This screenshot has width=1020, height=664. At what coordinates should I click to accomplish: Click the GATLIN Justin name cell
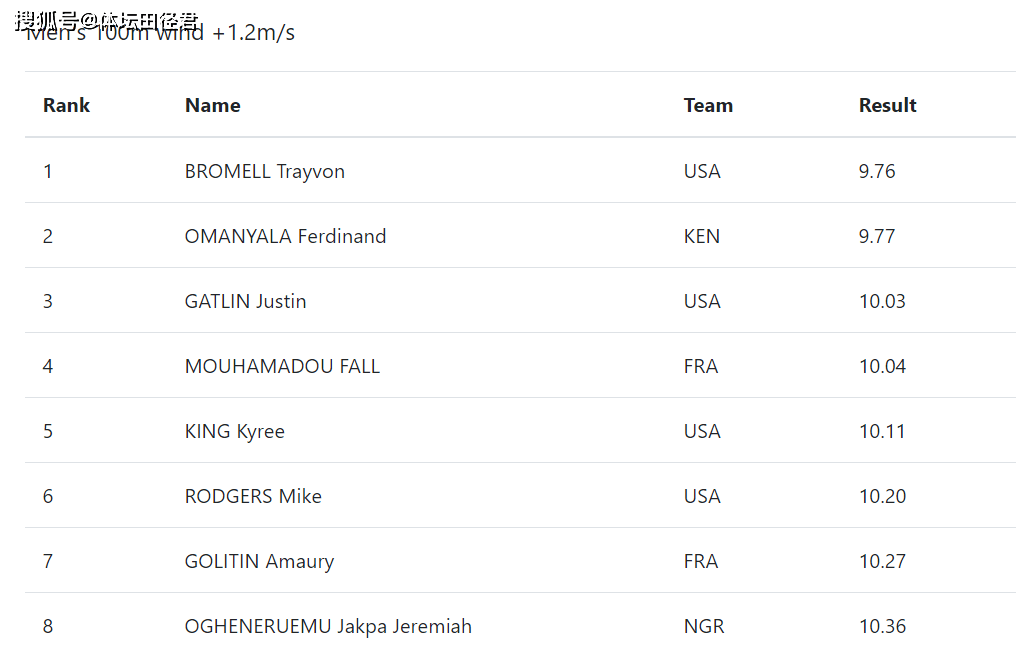pos(245,301)
